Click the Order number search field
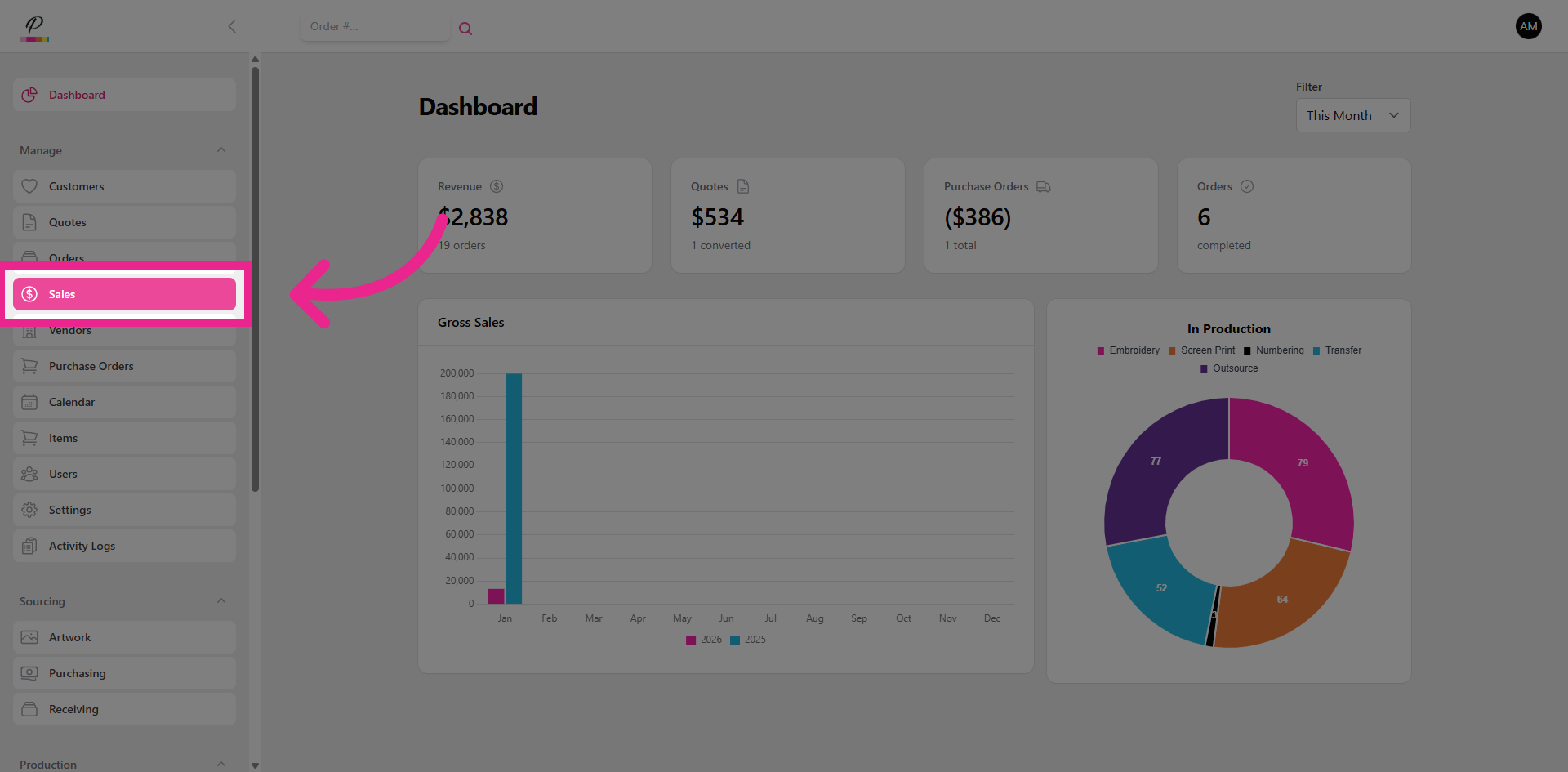Image resolution: width=1568 pixels, height=772 pixels. click(x=374, y=27)
